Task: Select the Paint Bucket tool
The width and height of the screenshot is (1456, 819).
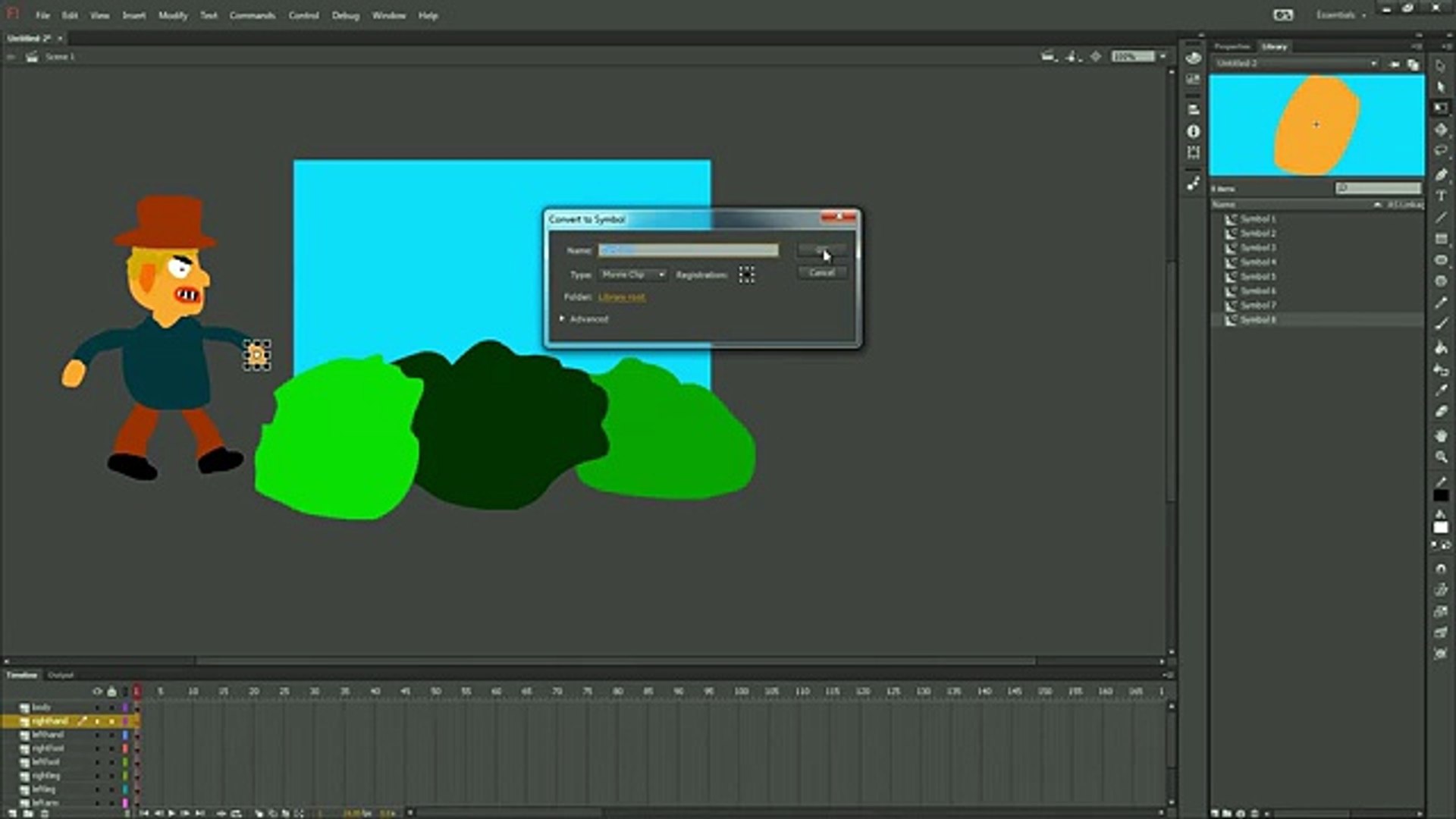Action: [1441, 348]
